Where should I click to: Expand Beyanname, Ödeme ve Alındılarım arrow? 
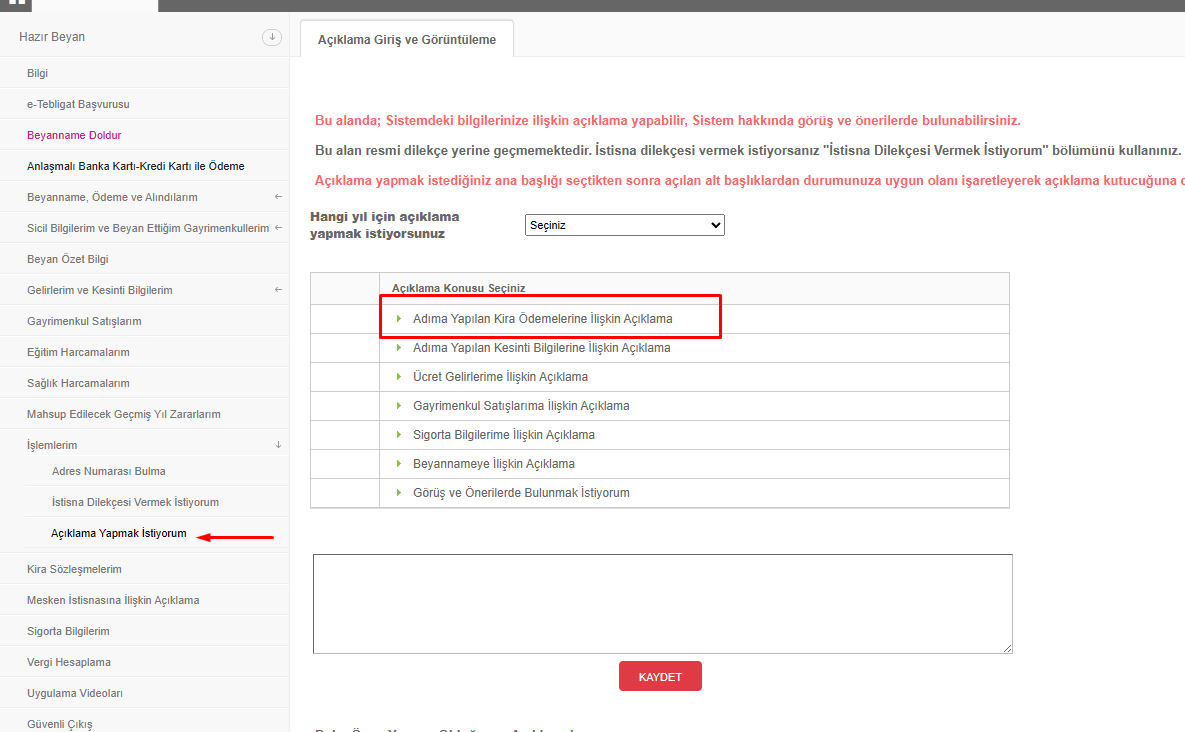point(278,196)
